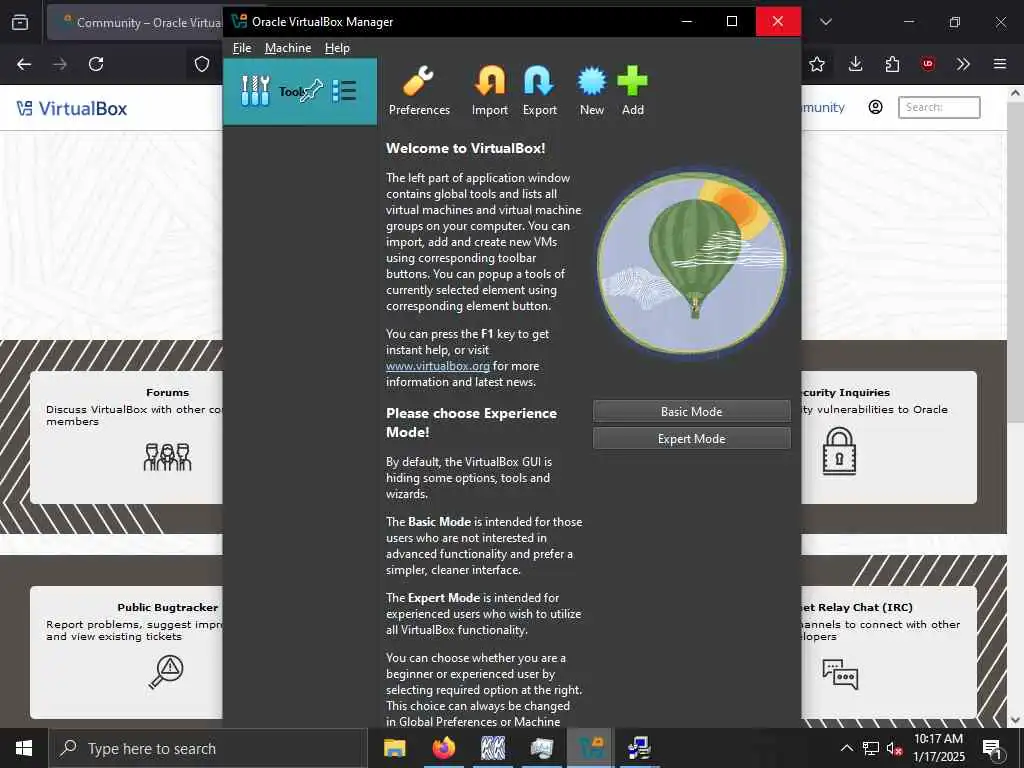The height and width of the screenshot is (768, 1024).
Task: Expand more toolbar tools chevrons in Firefox
Action: coord(963,64)
